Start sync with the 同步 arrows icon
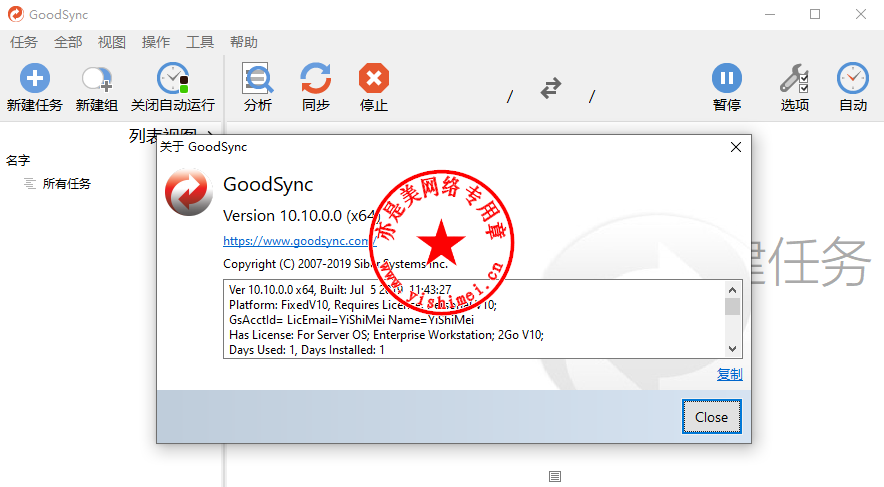The height and width of the screenshot is (487, 884). [316, 78]
